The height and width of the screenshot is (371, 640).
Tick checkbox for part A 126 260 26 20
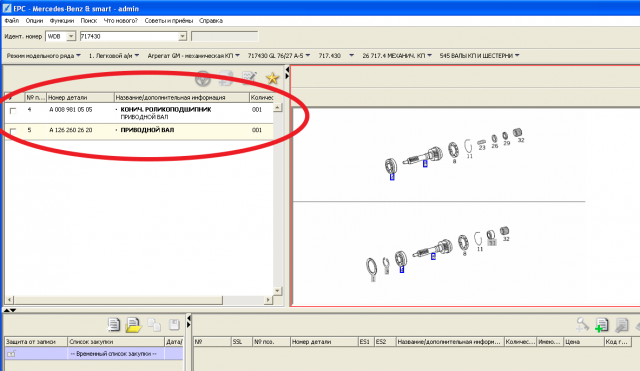[x=13, y=131]
